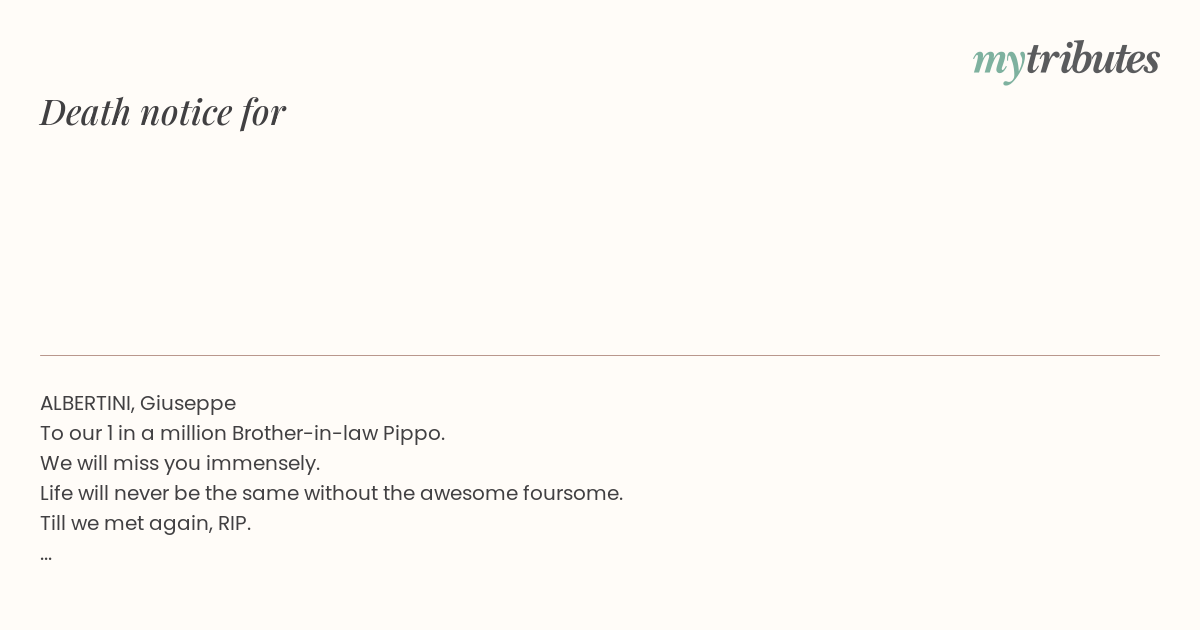Image resolution: width=1200 pixels, height=630 pixels.
Task: Select the "Death notice for" heading
Action: click(x=163, y=112)
